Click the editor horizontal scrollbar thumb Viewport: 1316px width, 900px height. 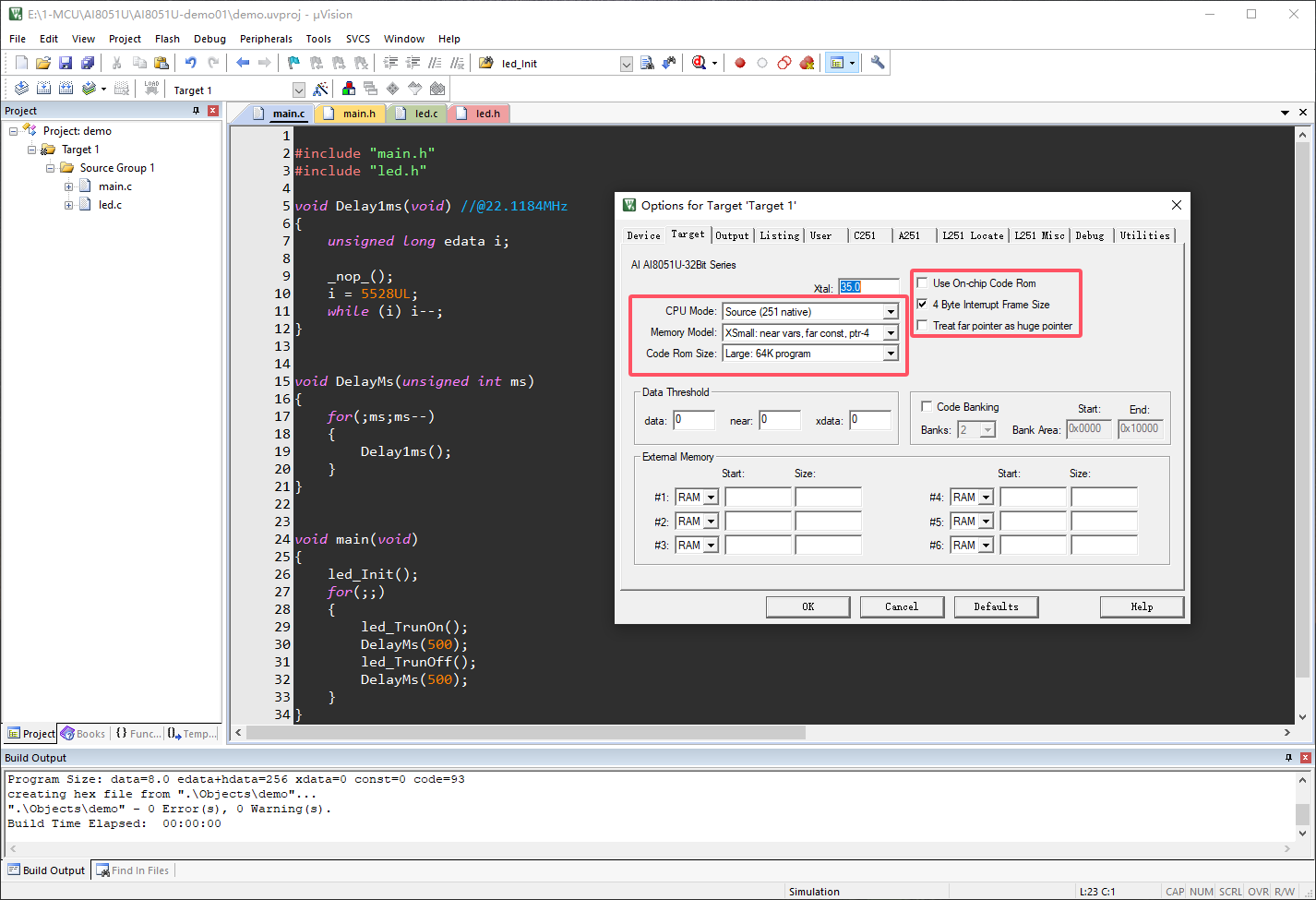[x=526, y=732]
